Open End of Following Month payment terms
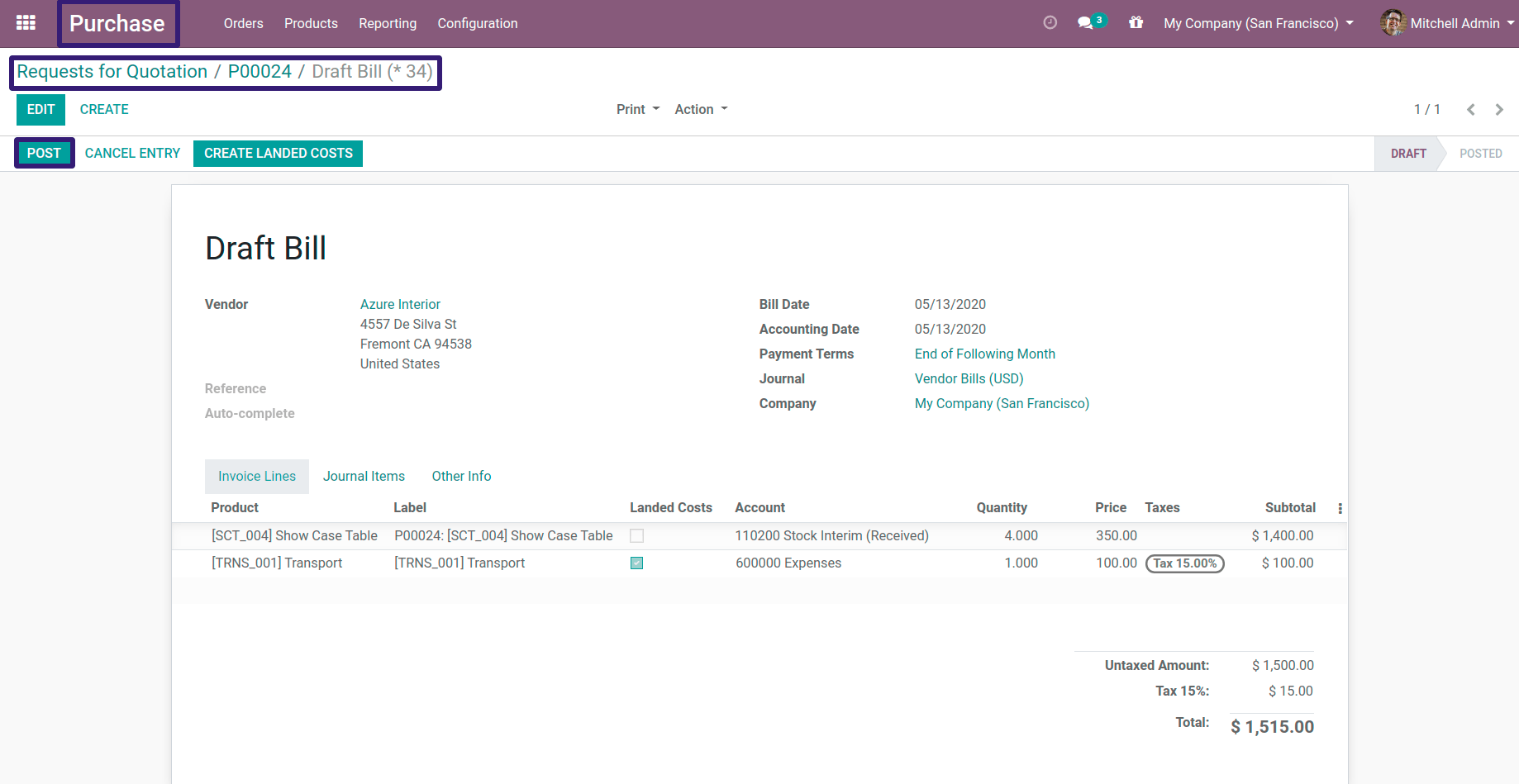This screenshot has width=1519, height=784. pos(985,354)
